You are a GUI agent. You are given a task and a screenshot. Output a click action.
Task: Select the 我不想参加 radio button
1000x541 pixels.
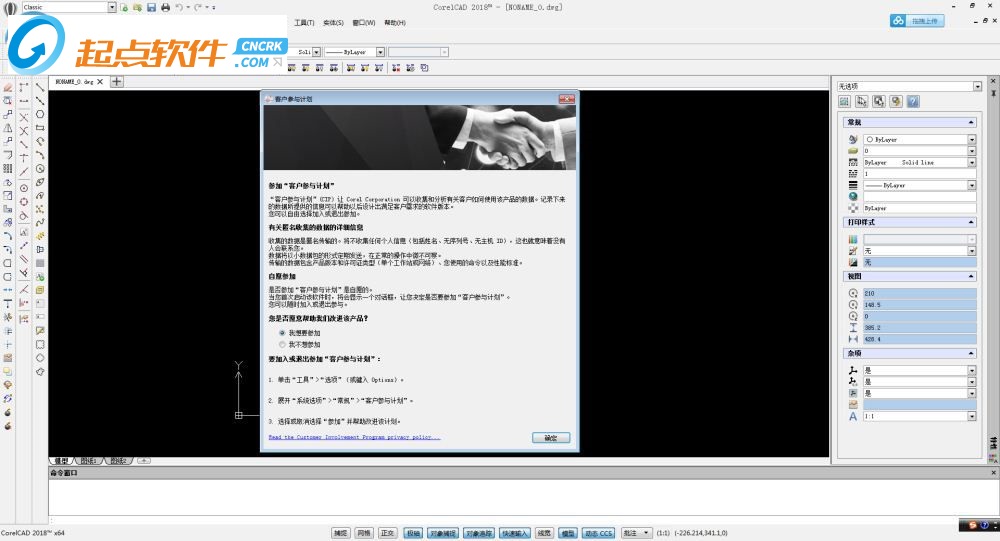click(x=282, y=345)
